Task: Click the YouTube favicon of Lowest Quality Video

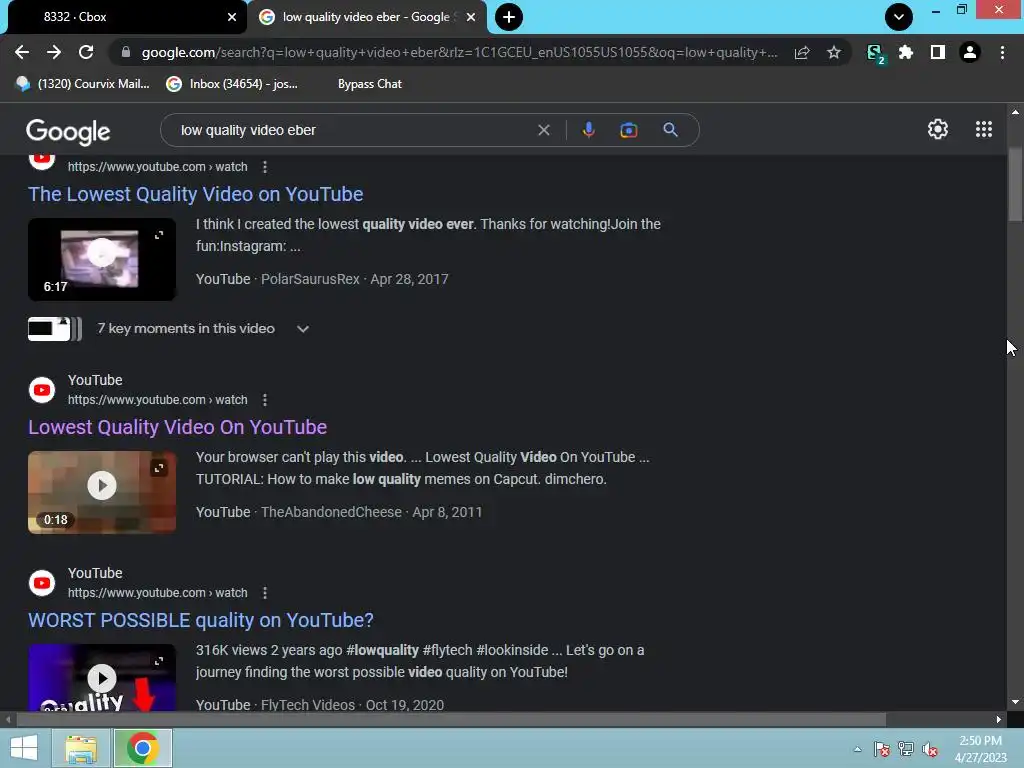Action: 42,390
